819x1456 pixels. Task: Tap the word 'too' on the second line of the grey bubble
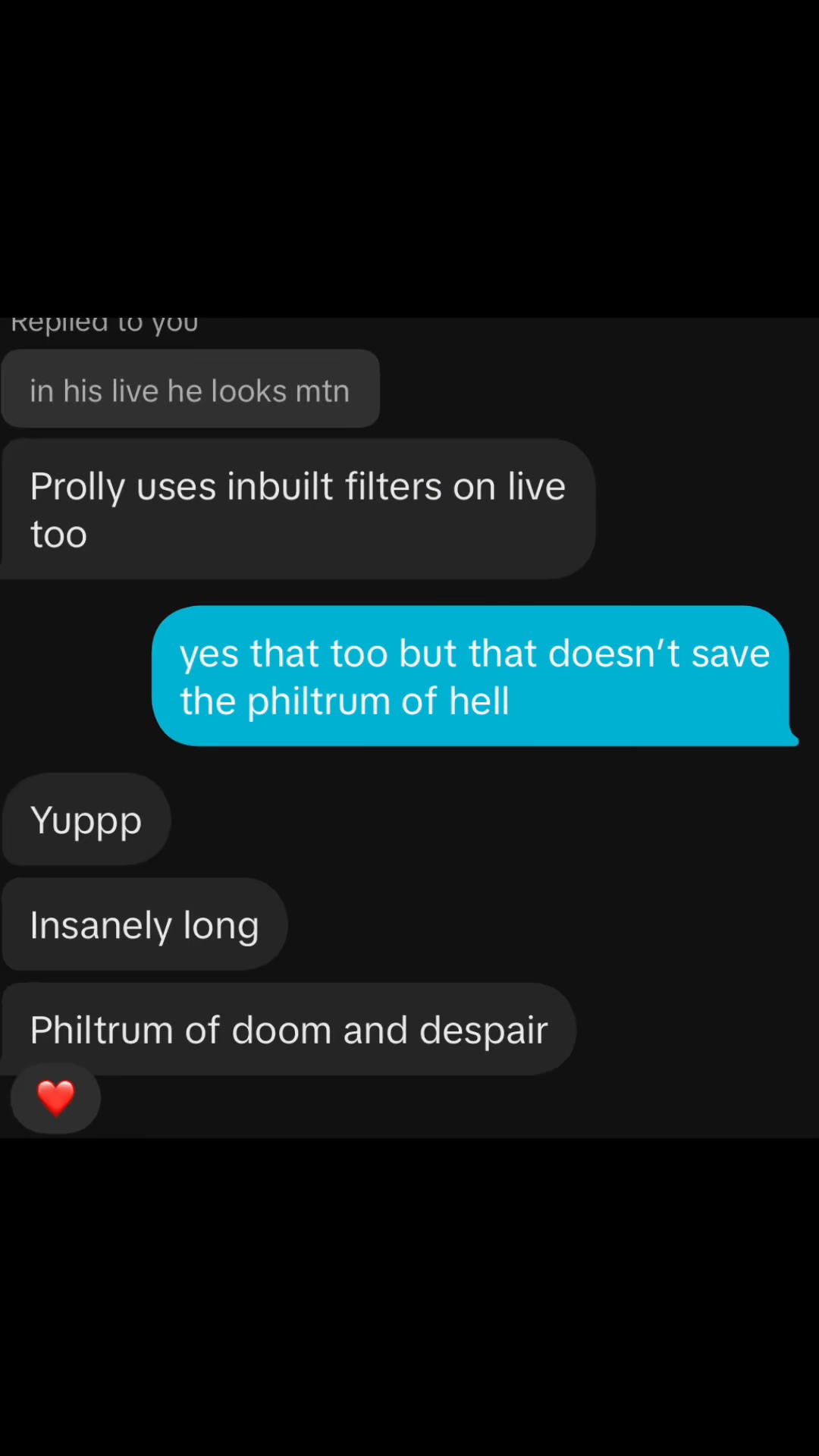(x=58, y=535)
